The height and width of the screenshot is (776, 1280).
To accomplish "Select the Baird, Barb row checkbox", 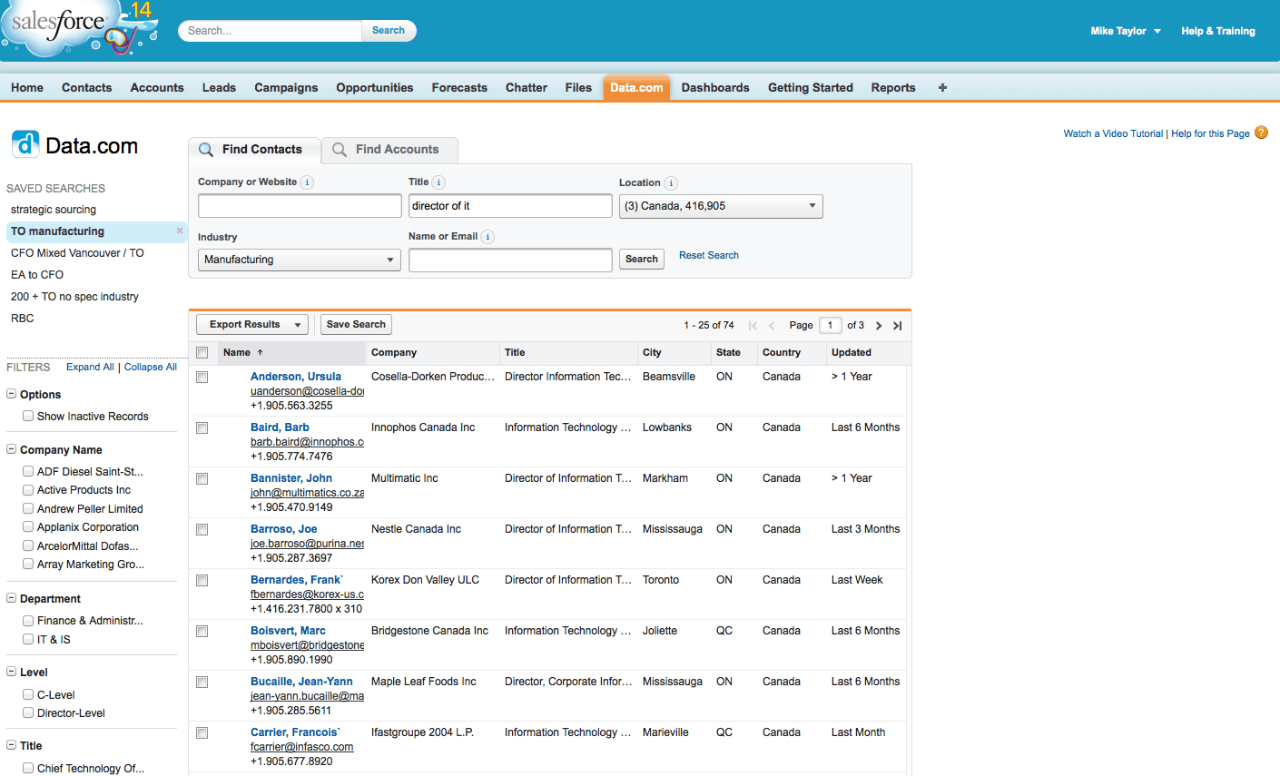I will tap(202, 428).
